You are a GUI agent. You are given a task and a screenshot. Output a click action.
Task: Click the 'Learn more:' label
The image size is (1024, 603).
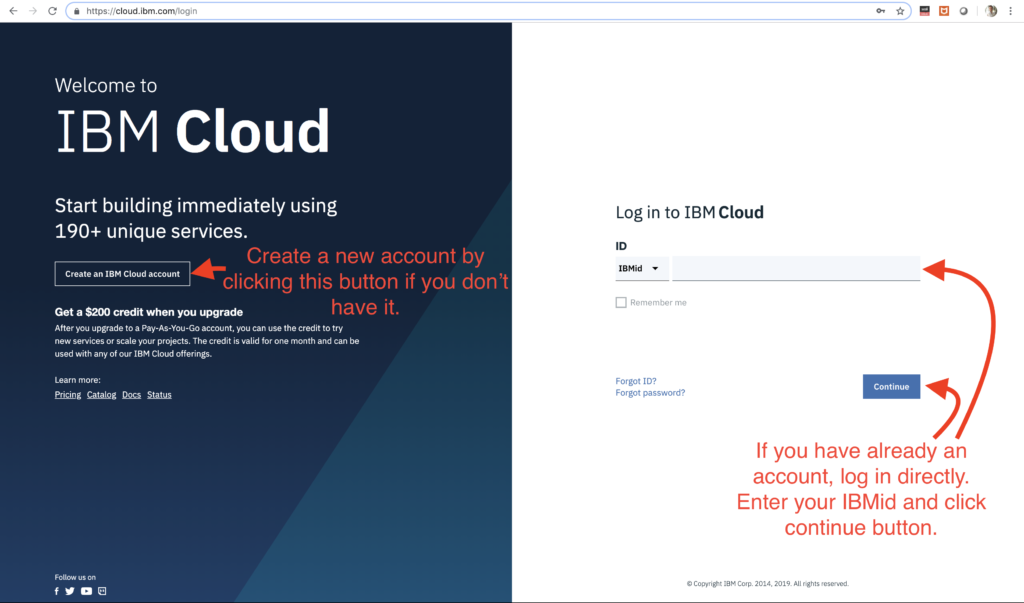(78, 380)
